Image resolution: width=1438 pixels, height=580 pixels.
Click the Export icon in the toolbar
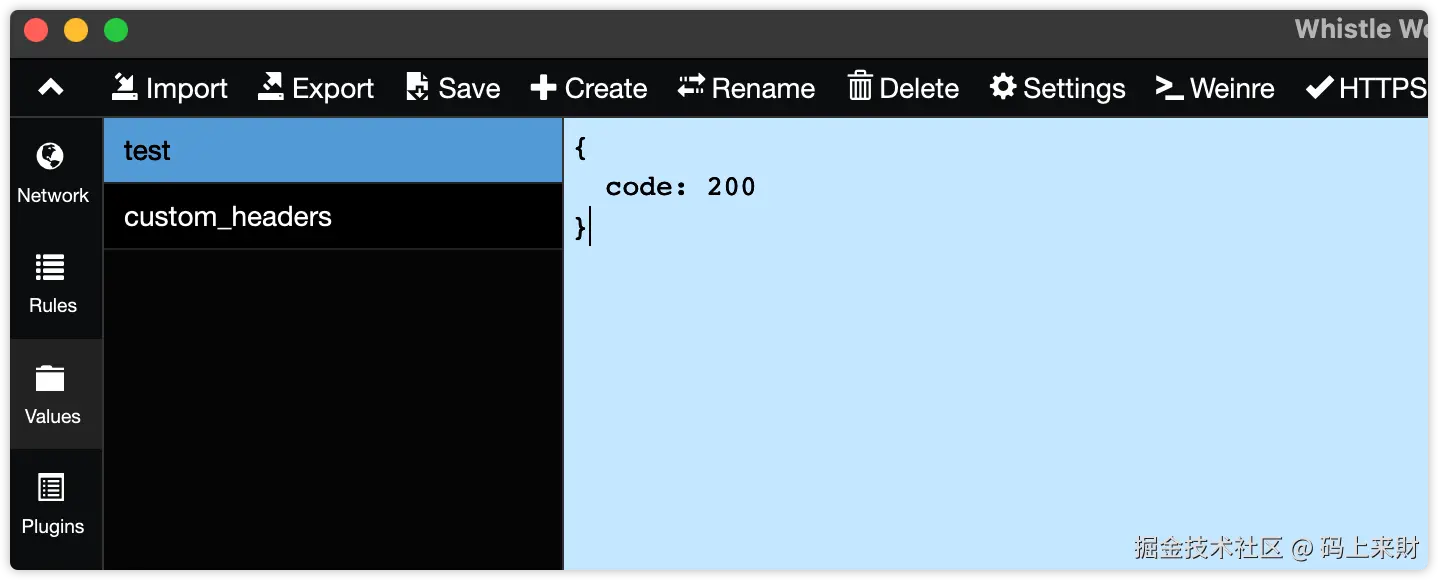[271, 88]
